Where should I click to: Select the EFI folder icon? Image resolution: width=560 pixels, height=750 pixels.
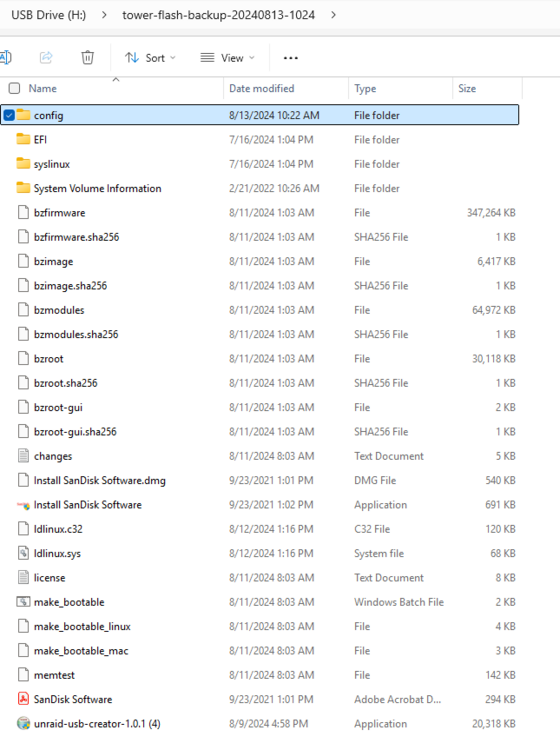click(x=23, y=139)
